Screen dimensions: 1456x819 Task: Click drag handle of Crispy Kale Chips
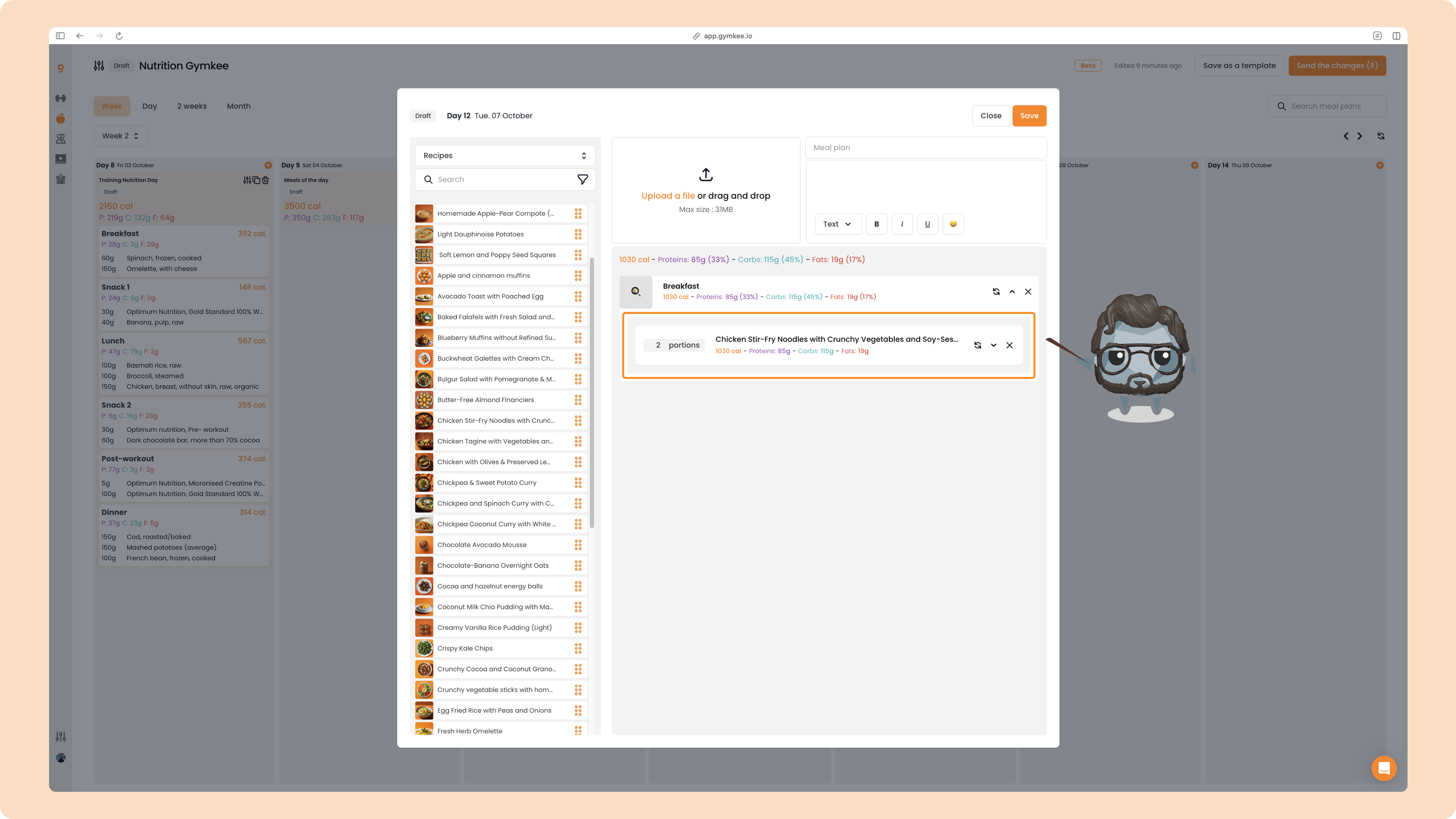tap(578, 648)
